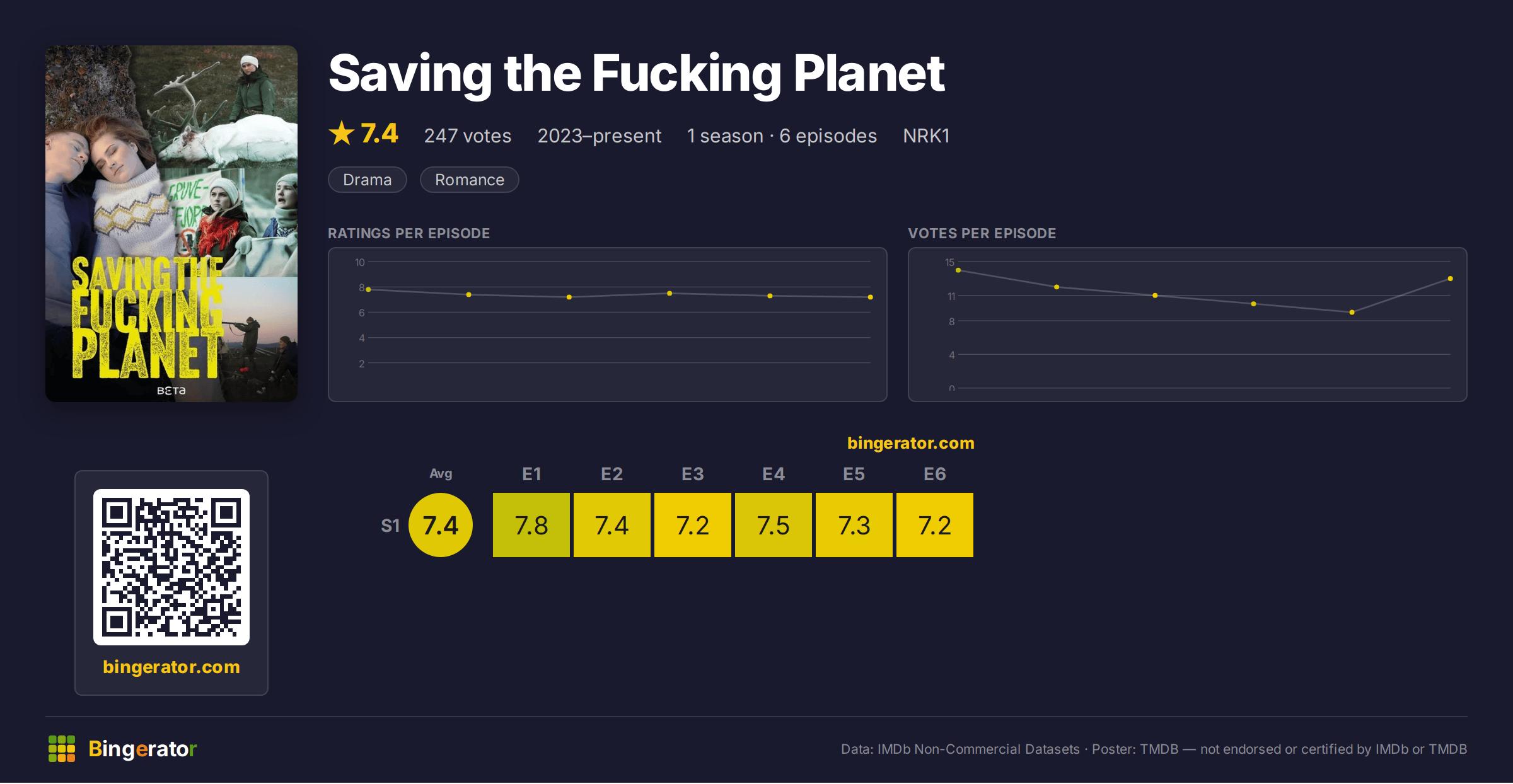Click the S1 season row label
Viewport: 1513px width, 784px height.
pos(390,526)
